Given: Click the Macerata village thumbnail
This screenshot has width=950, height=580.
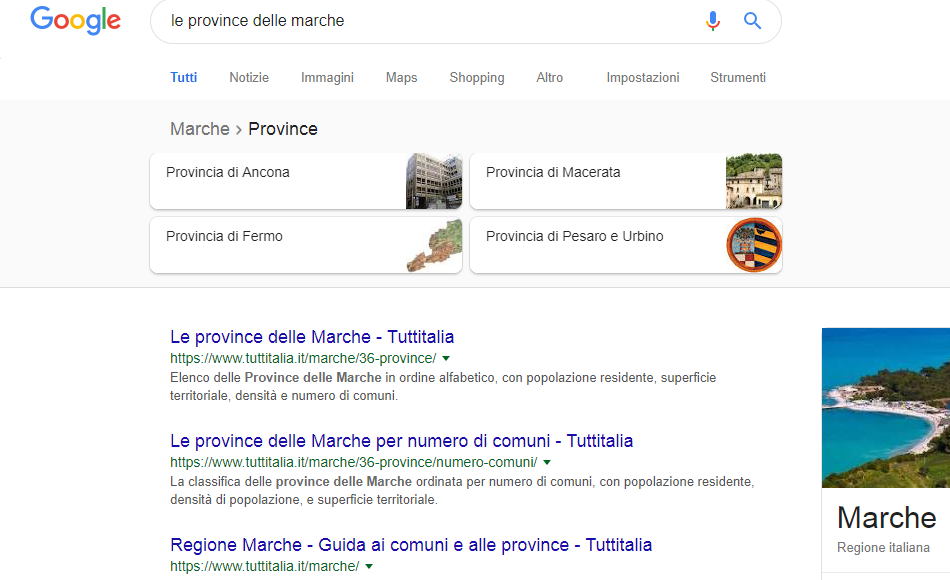Looking at the screenshot, I should (x=754, y=181).
